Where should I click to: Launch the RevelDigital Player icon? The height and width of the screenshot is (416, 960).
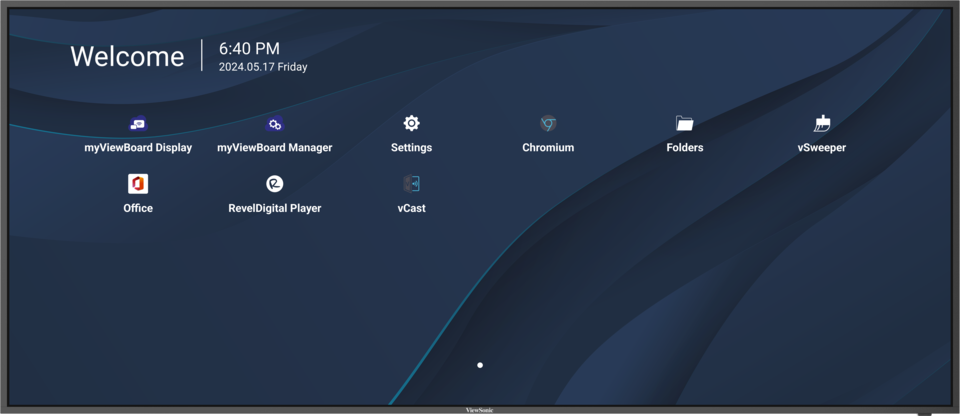click(x=274, y=184)
